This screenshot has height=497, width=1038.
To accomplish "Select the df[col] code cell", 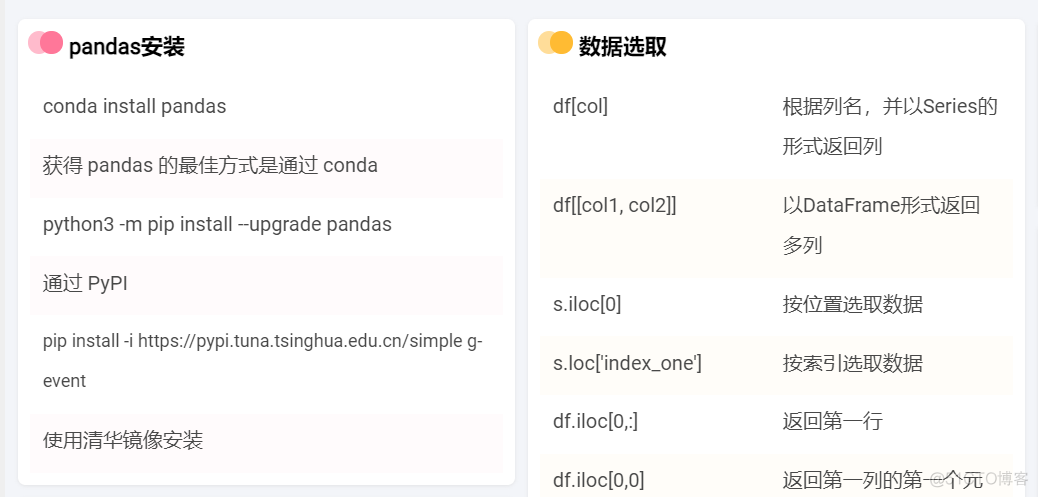I will click(x=580, y=106).
